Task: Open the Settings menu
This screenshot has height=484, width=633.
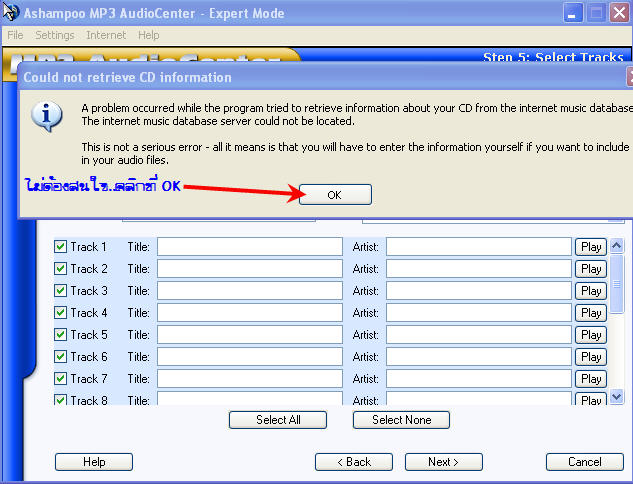Action: click(x=54, y=35)
